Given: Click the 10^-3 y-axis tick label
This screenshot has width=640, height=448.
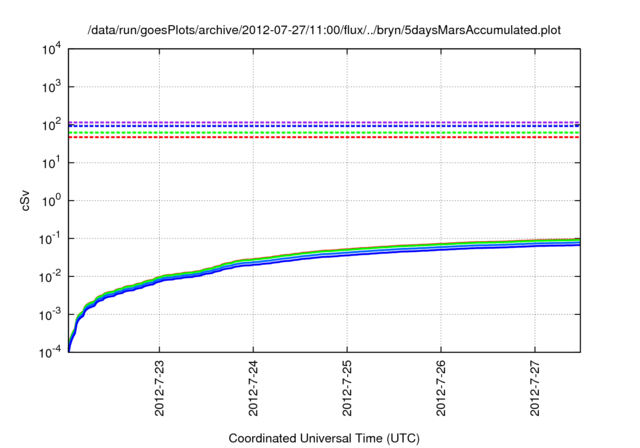Looking at the screenshot, I should click(50, 315).
